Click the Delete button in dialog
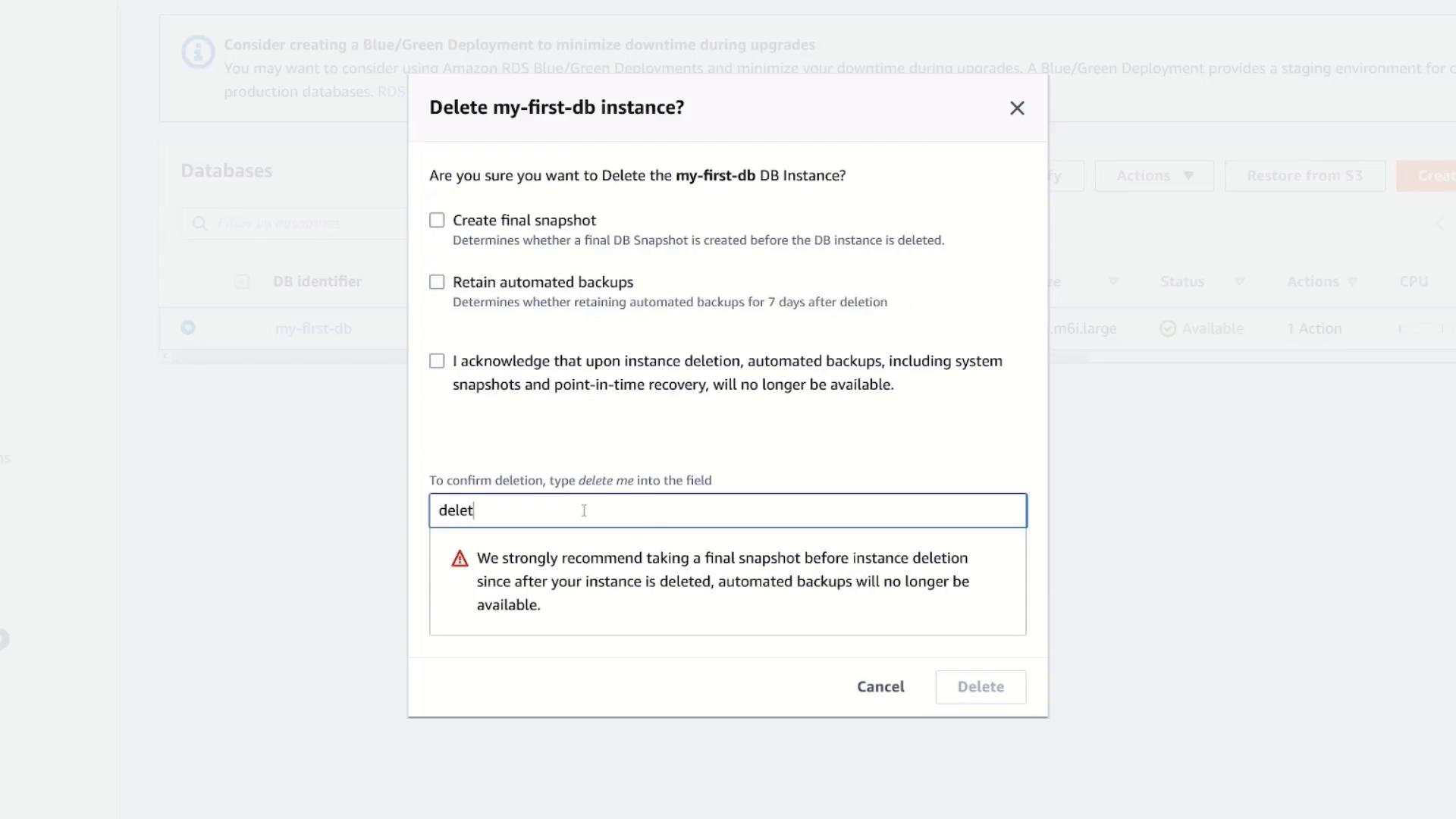 [980, 687]
